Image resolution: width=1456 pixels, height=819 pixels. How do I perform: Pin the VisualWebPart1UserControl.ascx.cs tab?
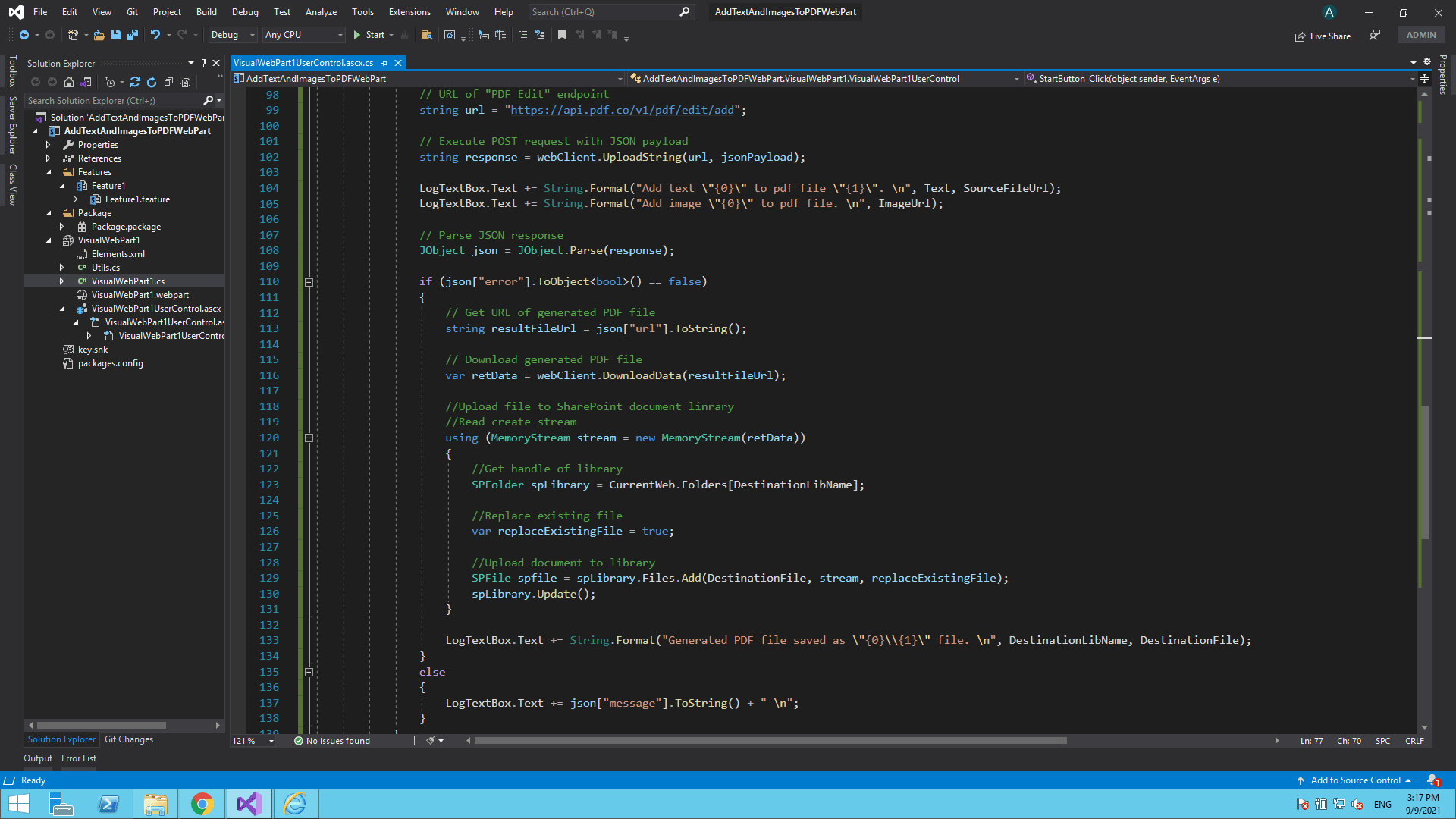click(x=384, y=63)
